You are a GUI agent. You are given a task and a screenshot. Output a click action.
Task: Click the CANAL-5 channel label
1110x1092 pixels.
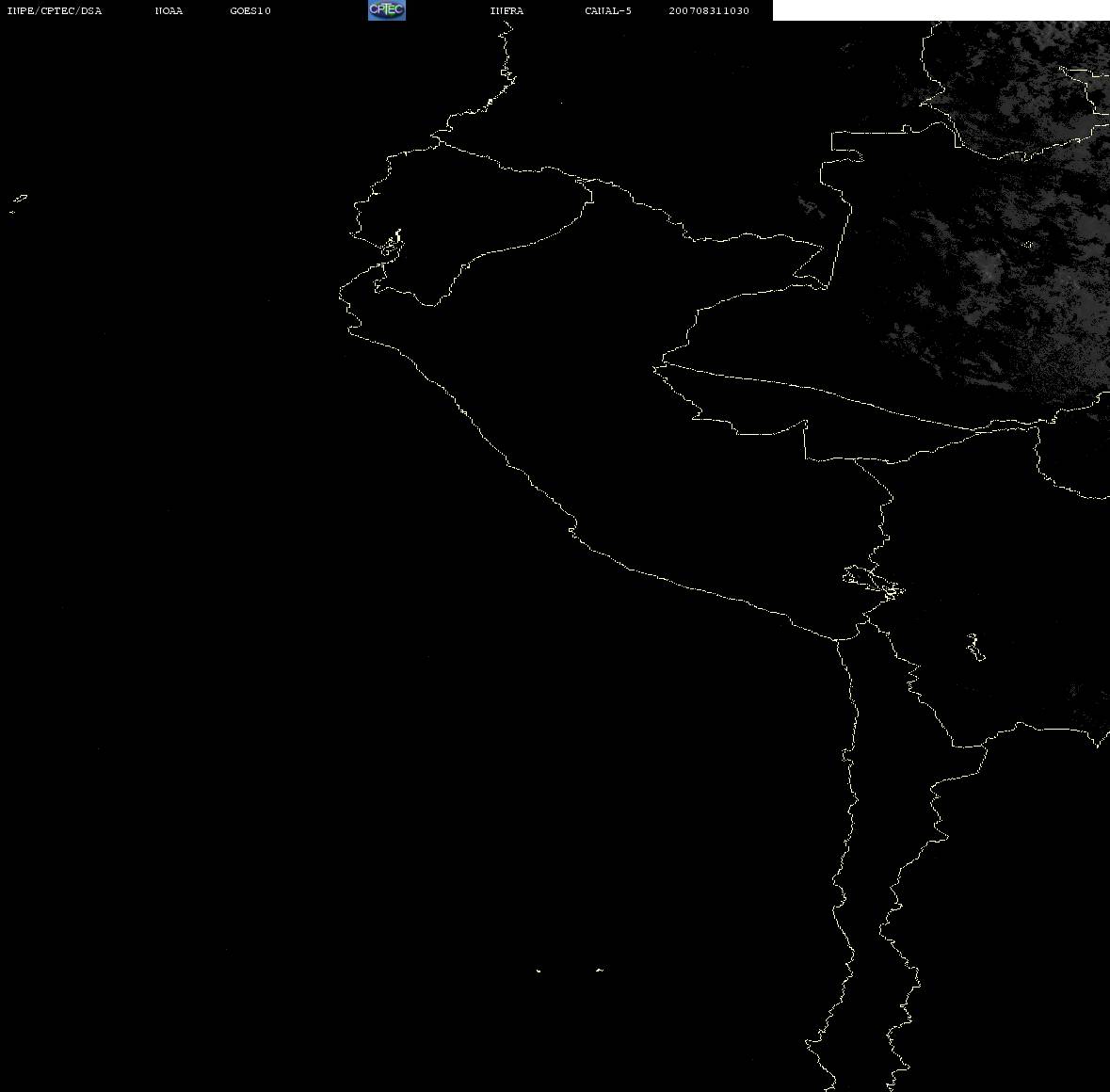[608, 10]
